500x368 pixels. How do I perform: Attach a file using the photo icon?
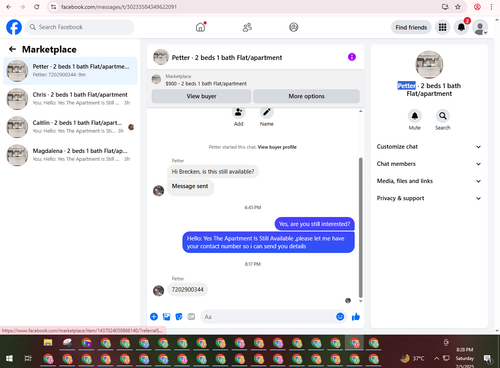pyautogui.click(x=166, y=317)
